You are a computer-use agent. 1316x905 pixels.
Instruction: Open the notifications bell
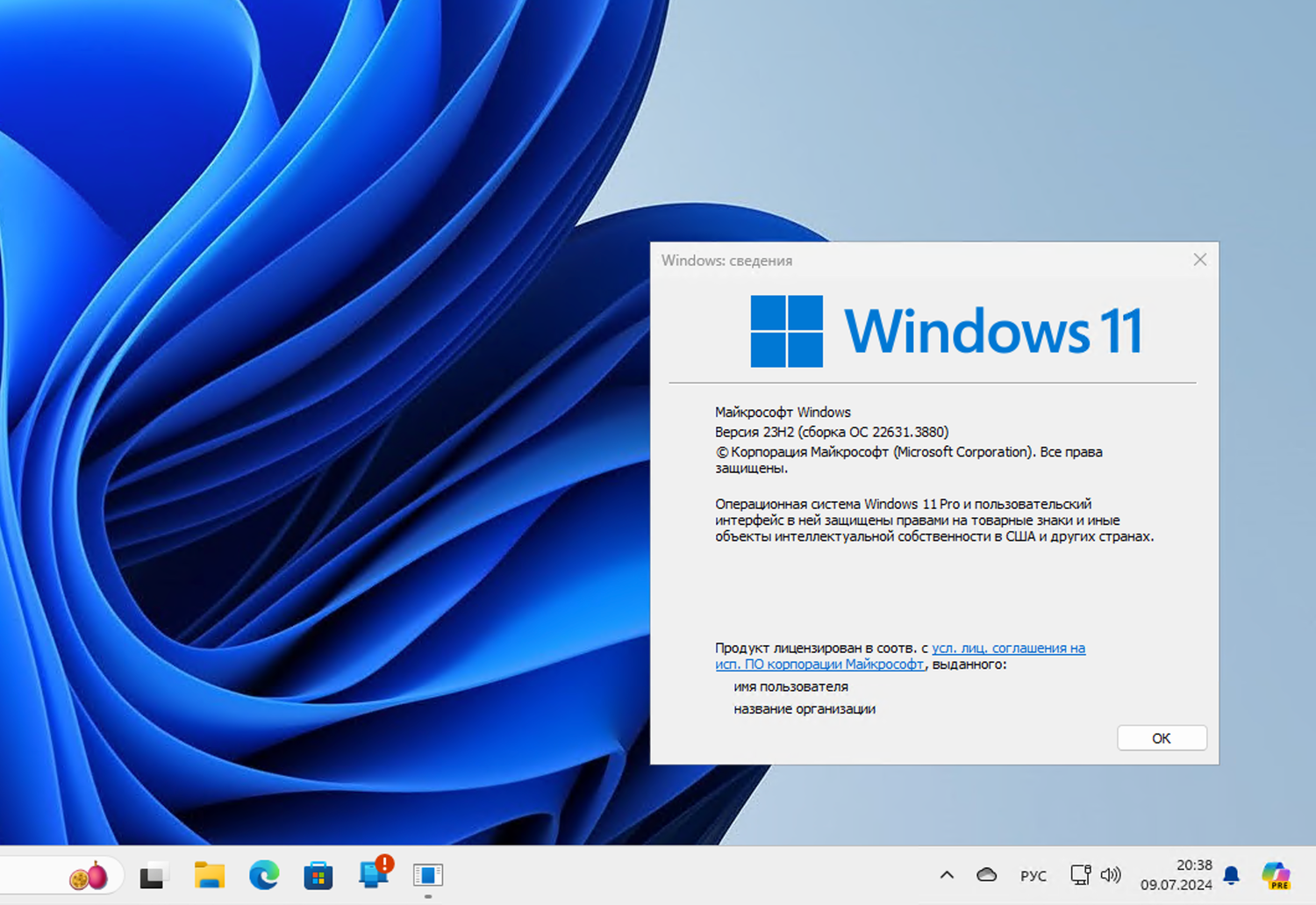[1231, 875]
